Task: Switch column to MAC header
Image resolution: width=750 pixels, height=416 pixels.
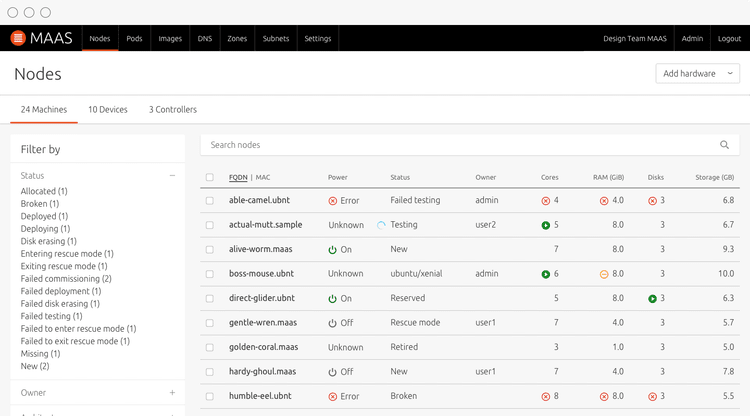Action: pos(263,177)
